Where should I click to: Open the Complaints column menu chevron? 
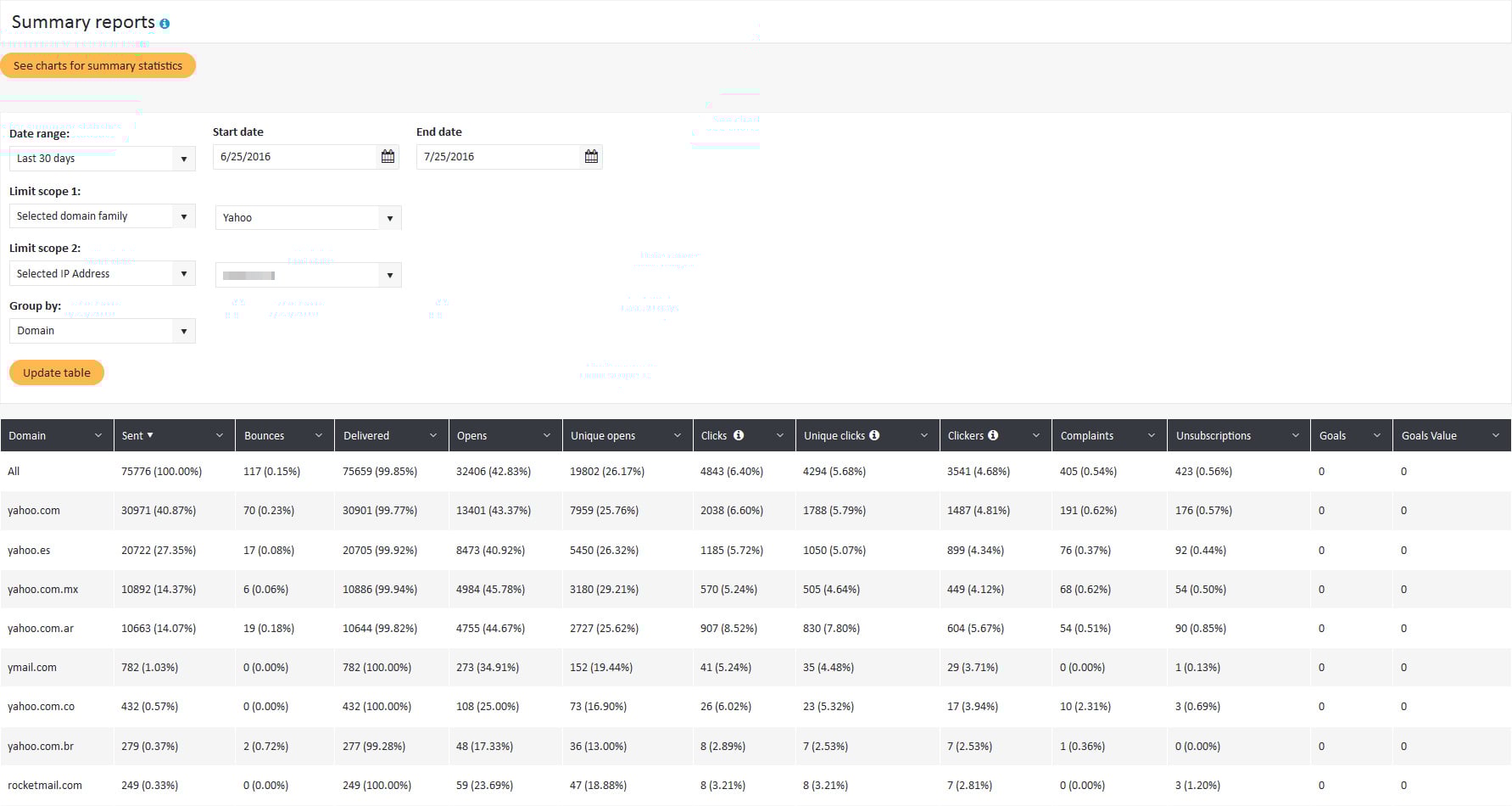tap(1151, 435)
